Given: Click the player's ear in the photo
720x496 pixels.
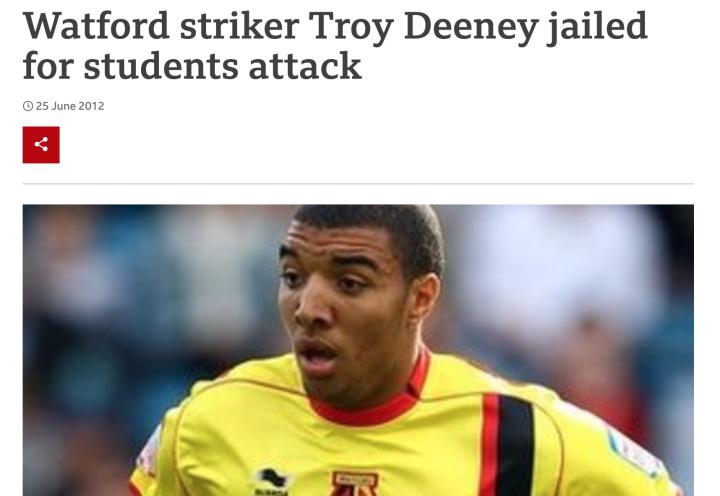Looking at the screenshot, I should coord(424,303).
